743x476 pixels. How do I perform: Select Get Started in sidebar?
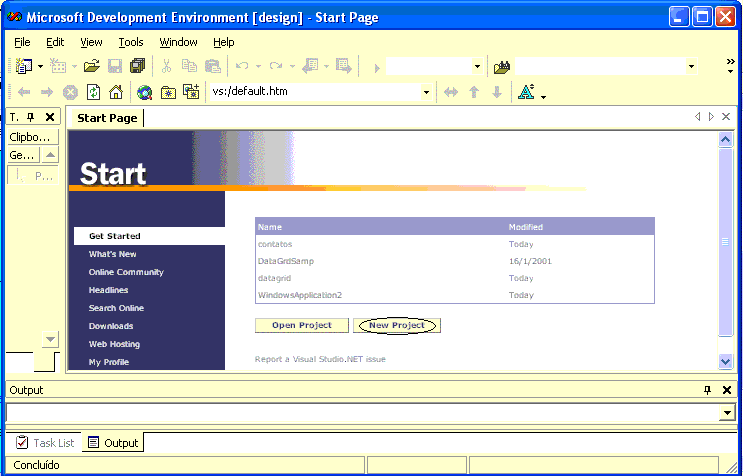click(x=149, y=236)
